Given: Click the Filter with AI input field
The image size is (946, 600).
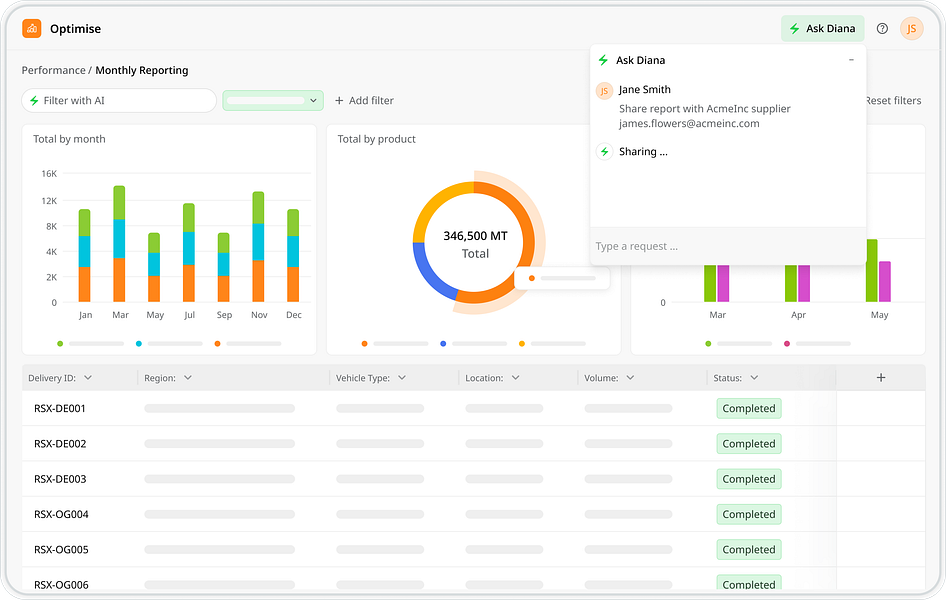Looking at the screenshot, I should [119, 101].
